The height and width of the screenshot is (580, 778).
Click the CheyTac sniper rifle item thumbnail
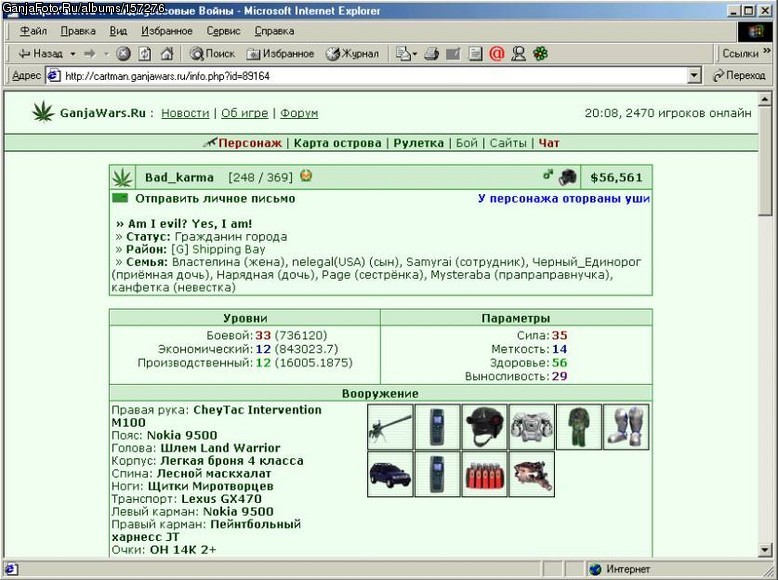390,427
